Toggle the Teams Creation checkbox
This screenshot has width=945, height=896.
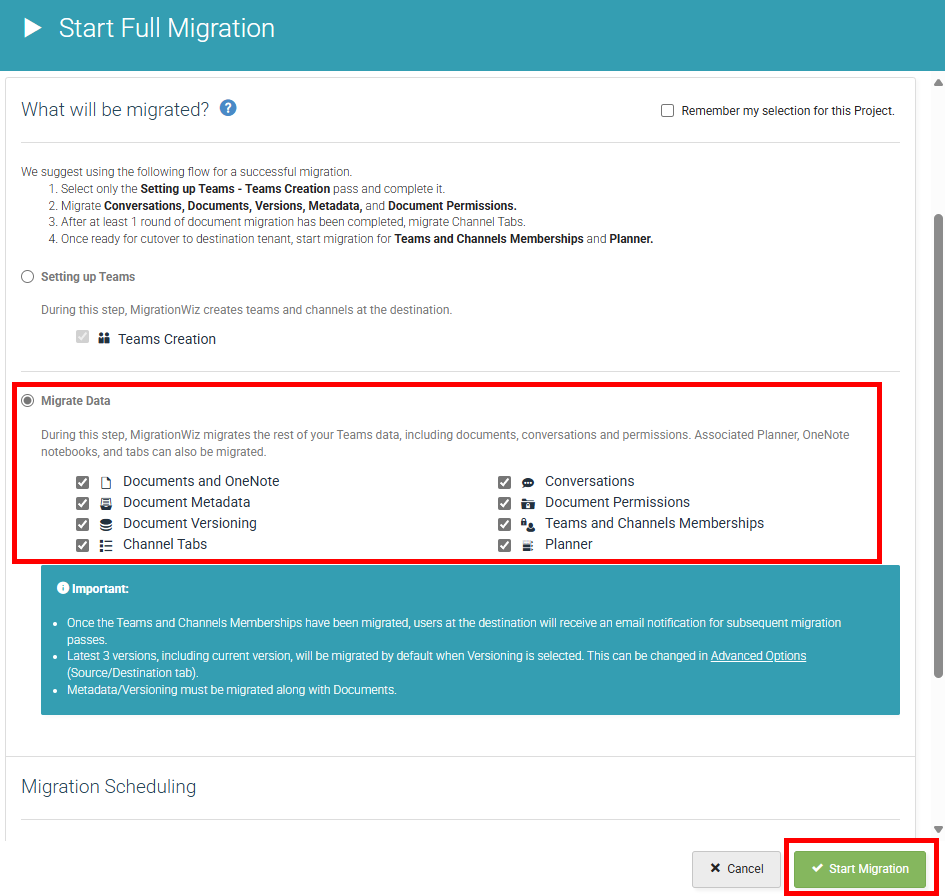tap(83, 337)
